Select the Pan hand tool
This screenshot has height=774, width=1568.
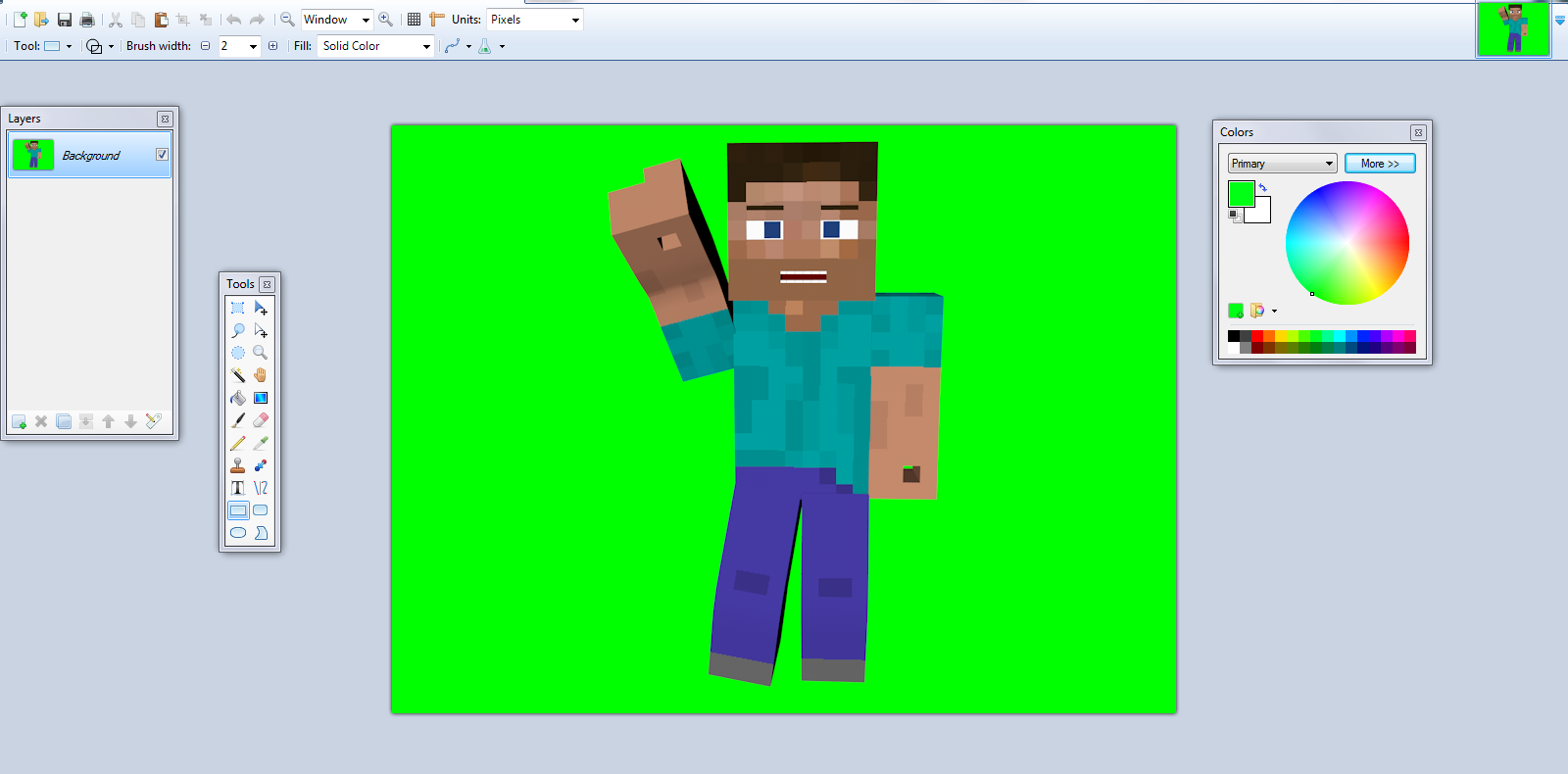tap(261, 375)
